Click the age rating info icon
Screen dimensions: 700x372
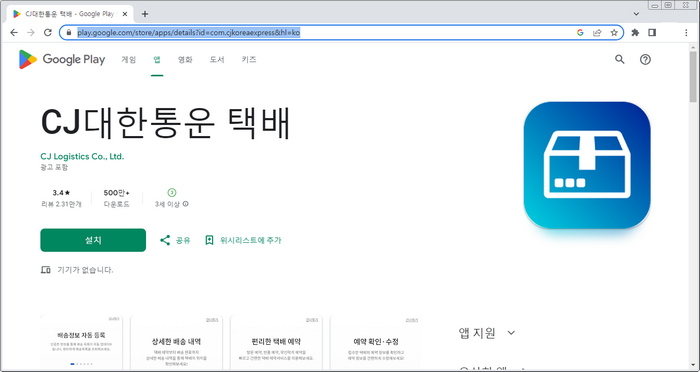pyautogui.click(x=186, y=204)
